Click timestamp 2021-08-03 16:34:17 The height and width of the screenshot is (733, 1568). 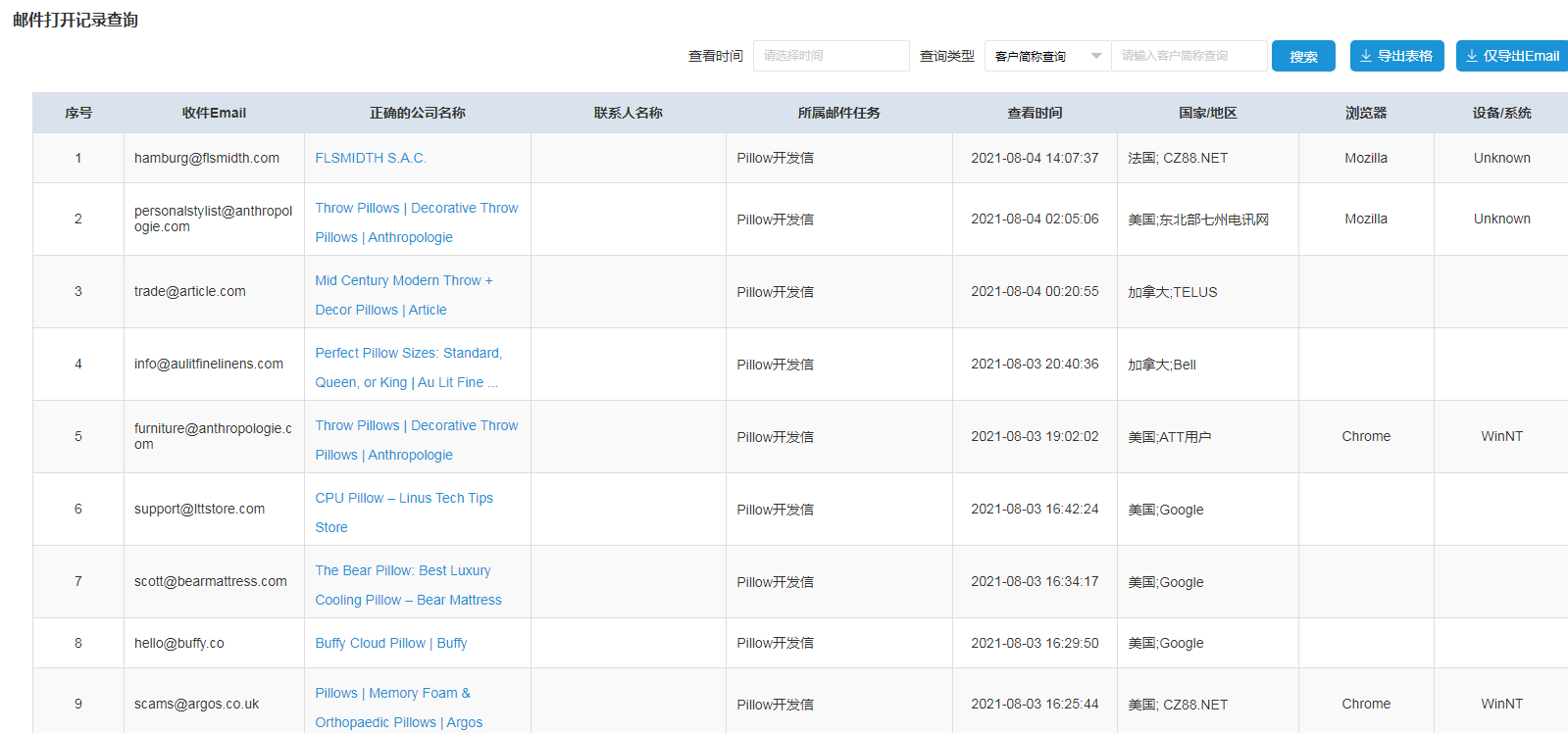[x=1035, y=581]
